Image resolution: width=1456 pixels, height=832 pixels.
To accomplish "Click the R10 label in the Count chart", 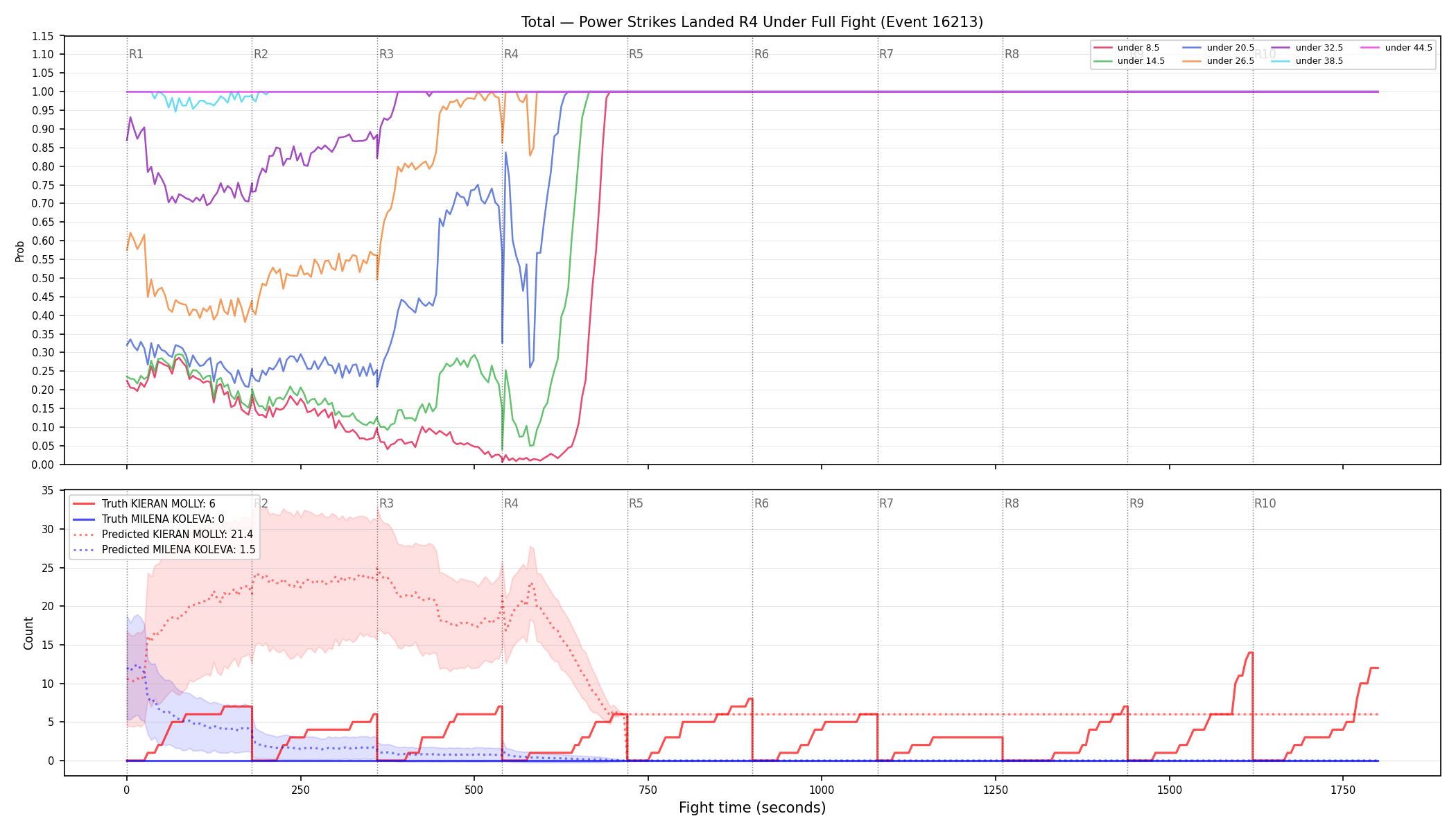I will point(1265,503).
